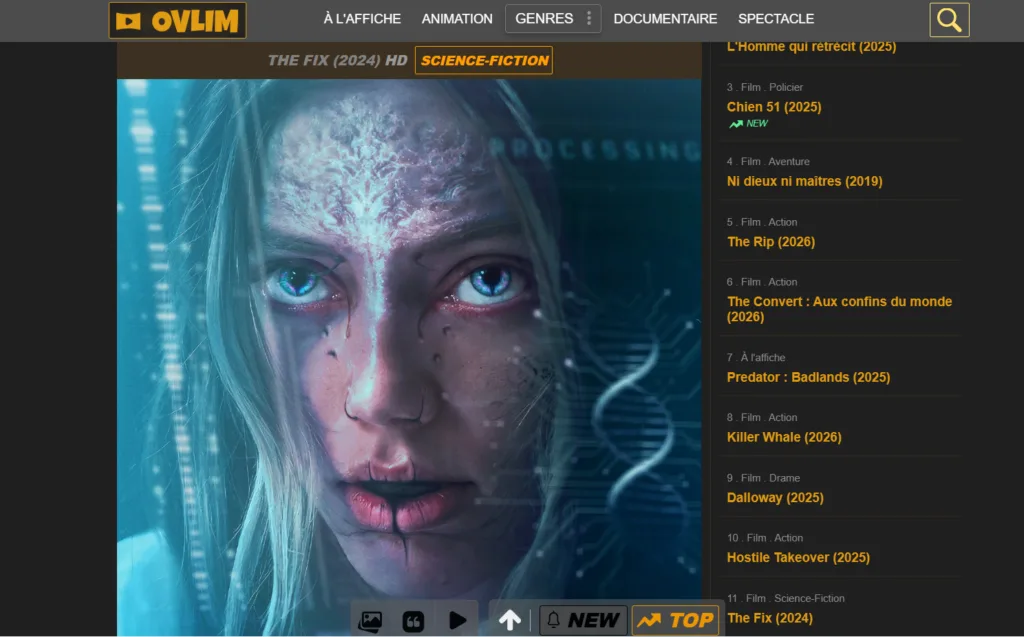Open Predator : Badlands (2025) link
This screenshot has width=1024, height=637.
(x=808, y=377)
